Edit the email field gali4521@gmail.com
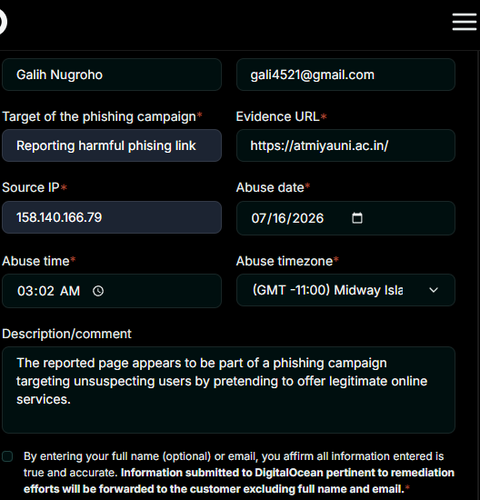The width and height of the screenshot is (480, 500). point(346,75)
